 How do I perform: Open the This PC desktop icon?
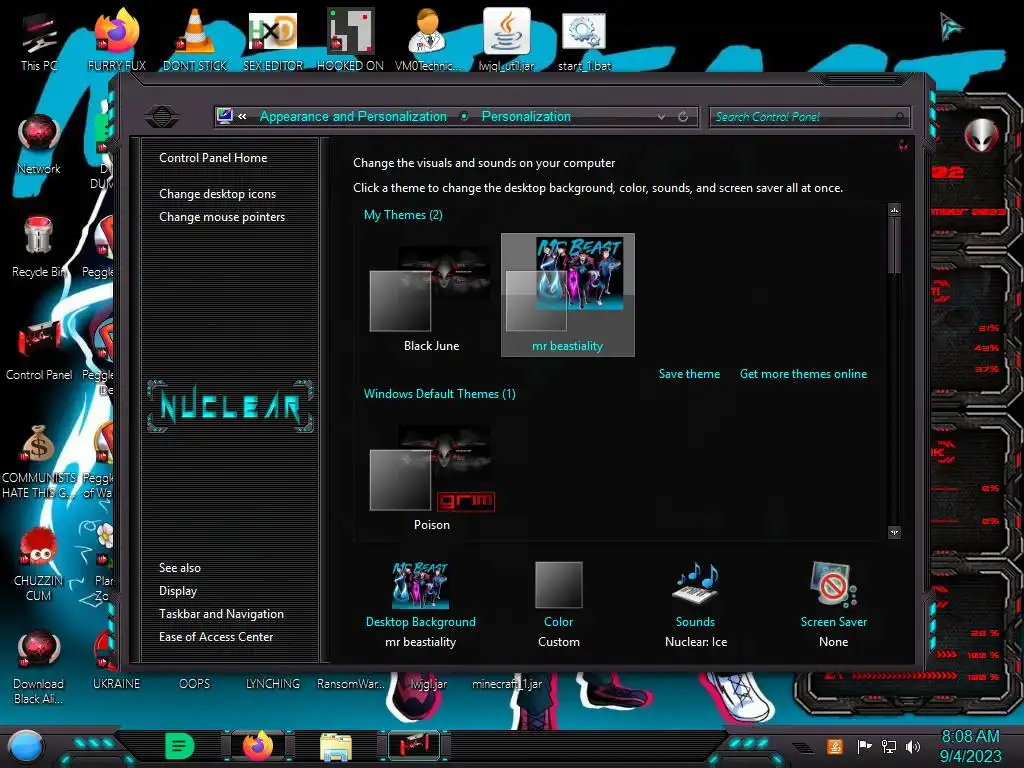point(39,42)
